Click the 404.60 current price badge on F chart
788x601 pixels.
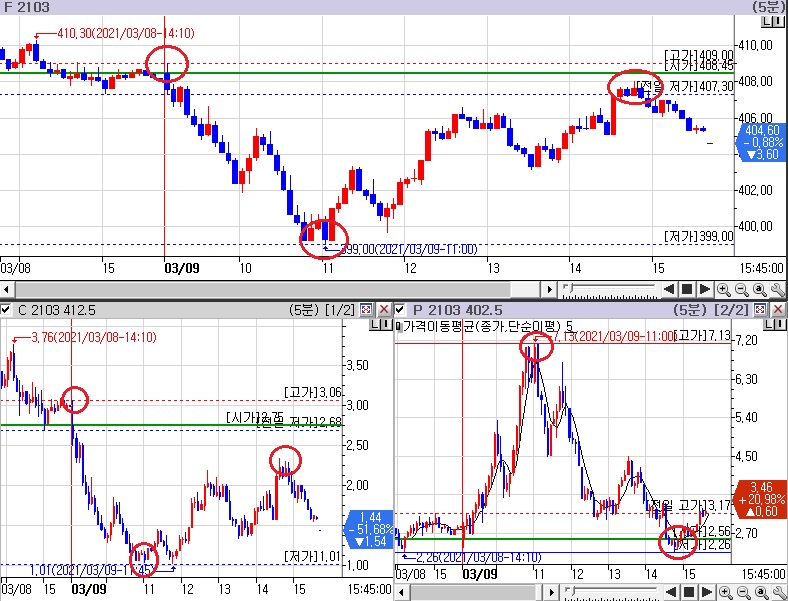(761, 142)
